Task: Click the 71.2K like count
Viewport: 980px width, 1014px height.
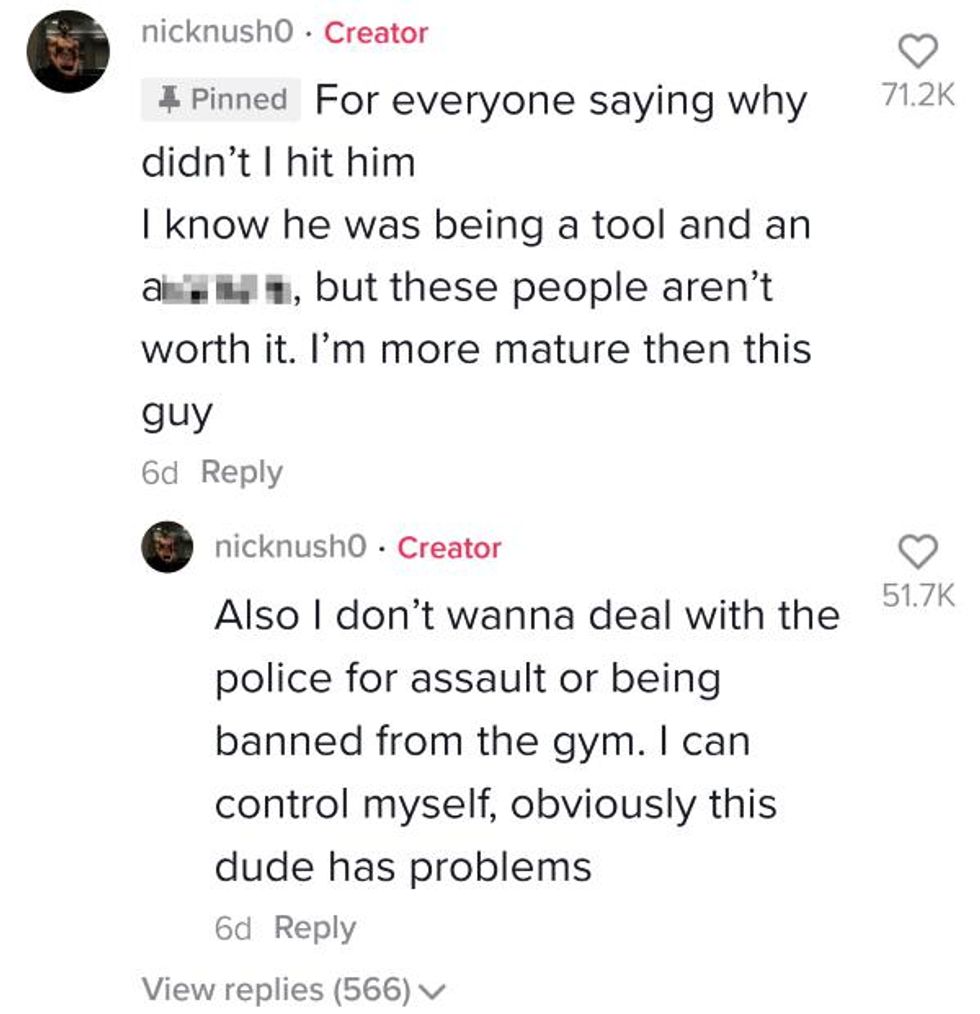Action: tap(915, 95)
